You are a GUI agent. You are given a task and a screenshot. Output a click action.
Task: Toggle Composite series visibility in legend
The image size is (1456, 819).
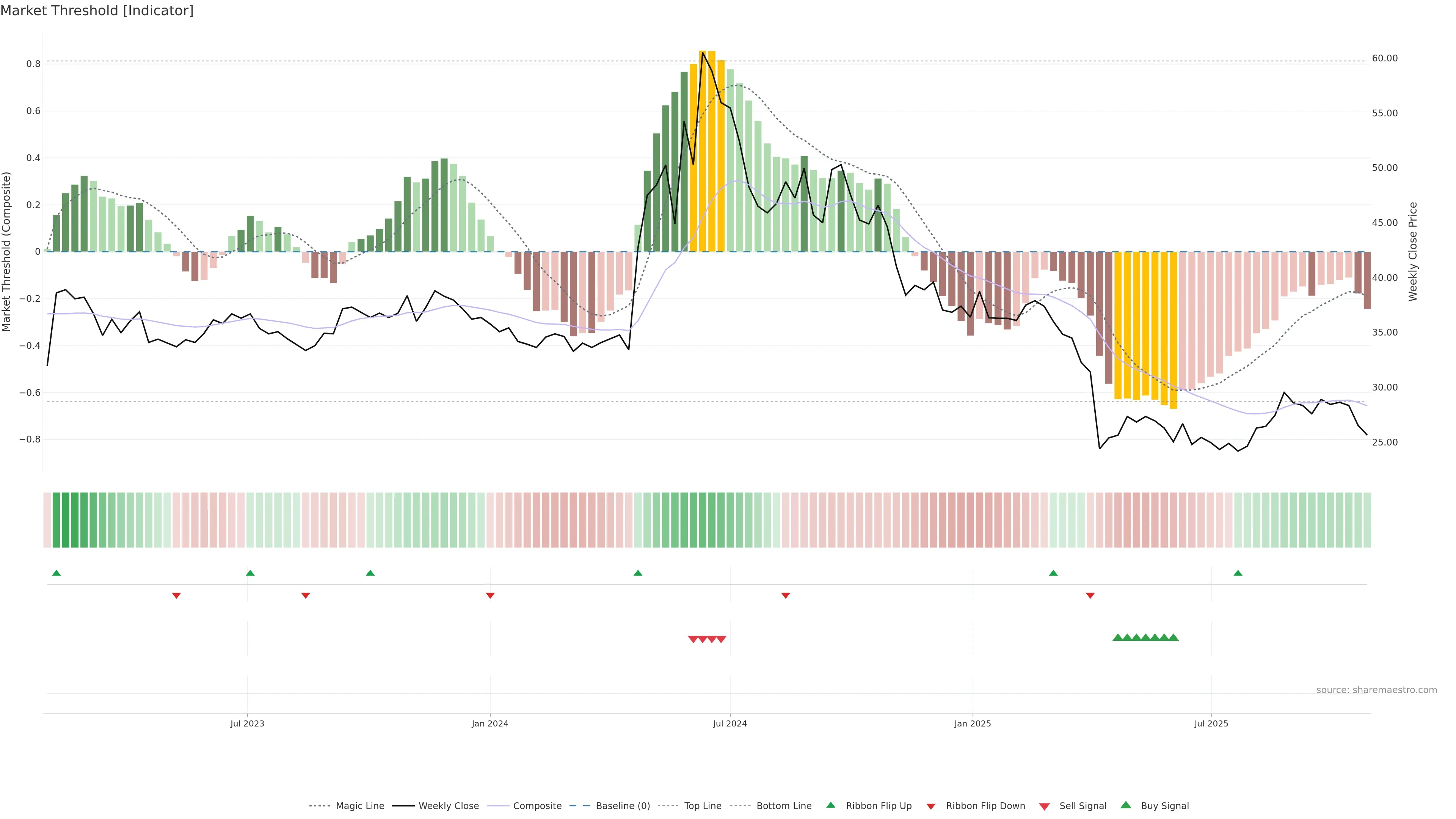(x=537, y=806)
